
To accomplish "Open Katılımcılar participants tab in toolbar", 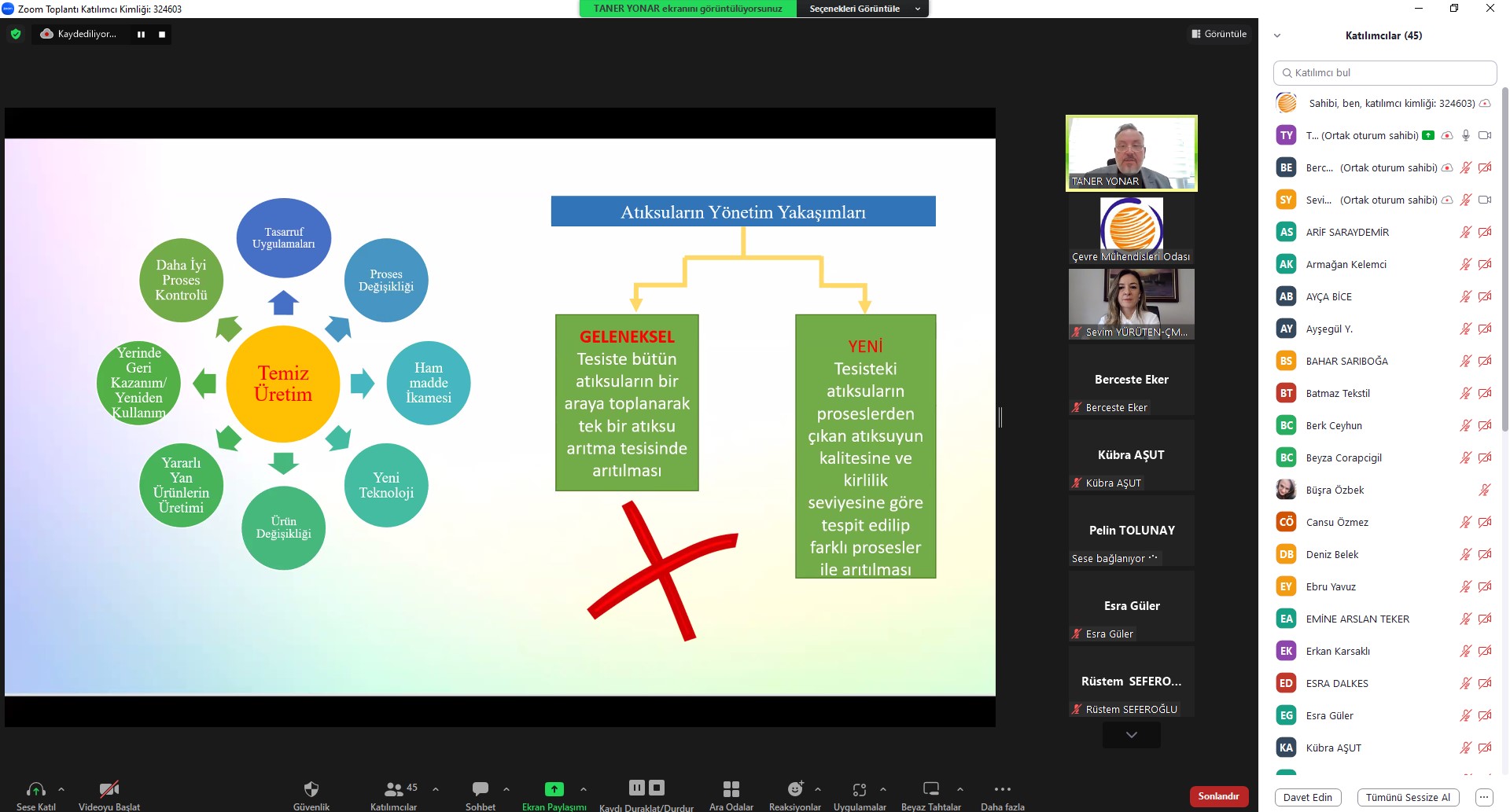I will pos(393,789).
